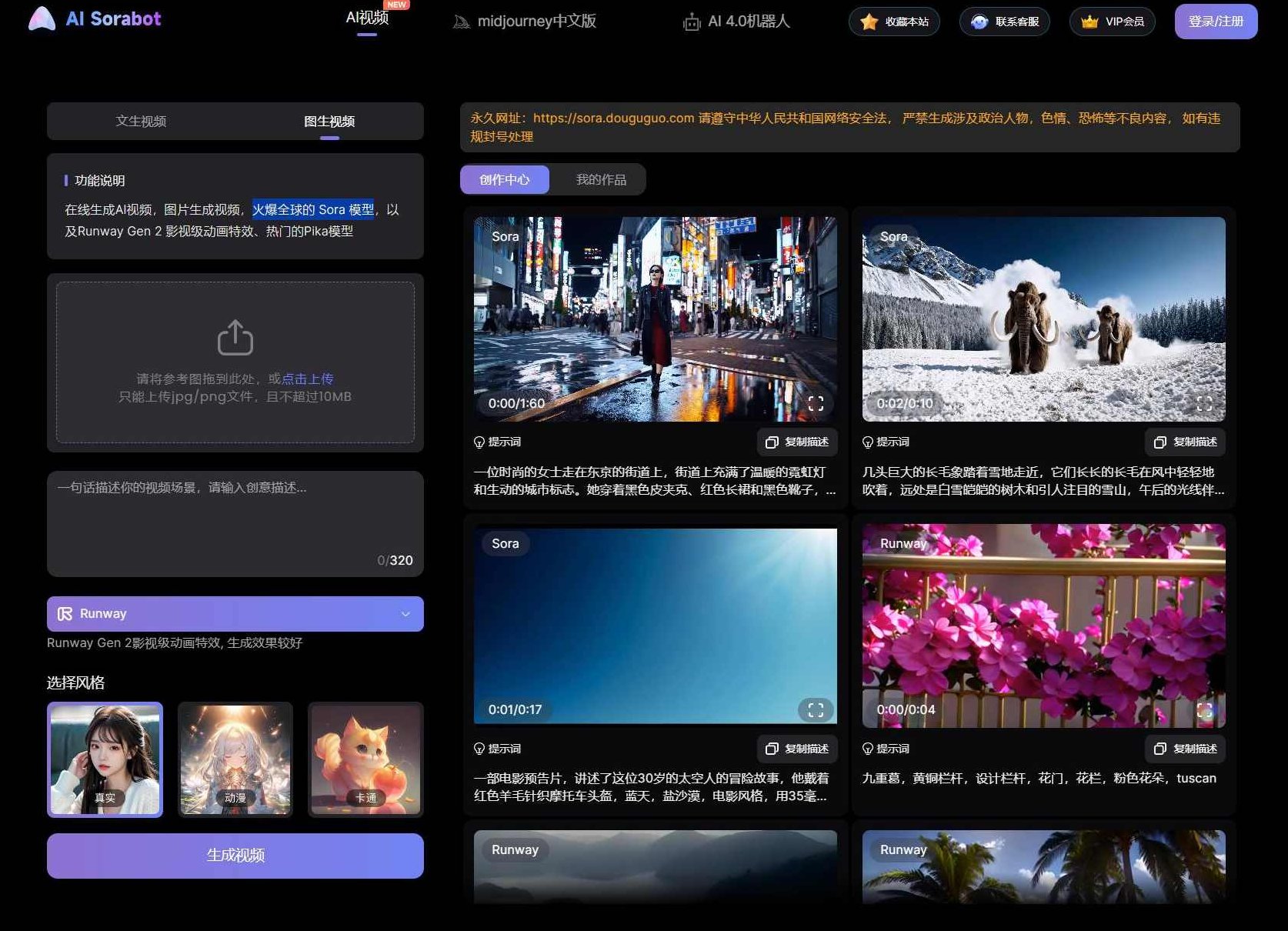1288x931 pixels.
Task: Click the upload icon in the drop zone
Action: point(235,337)
